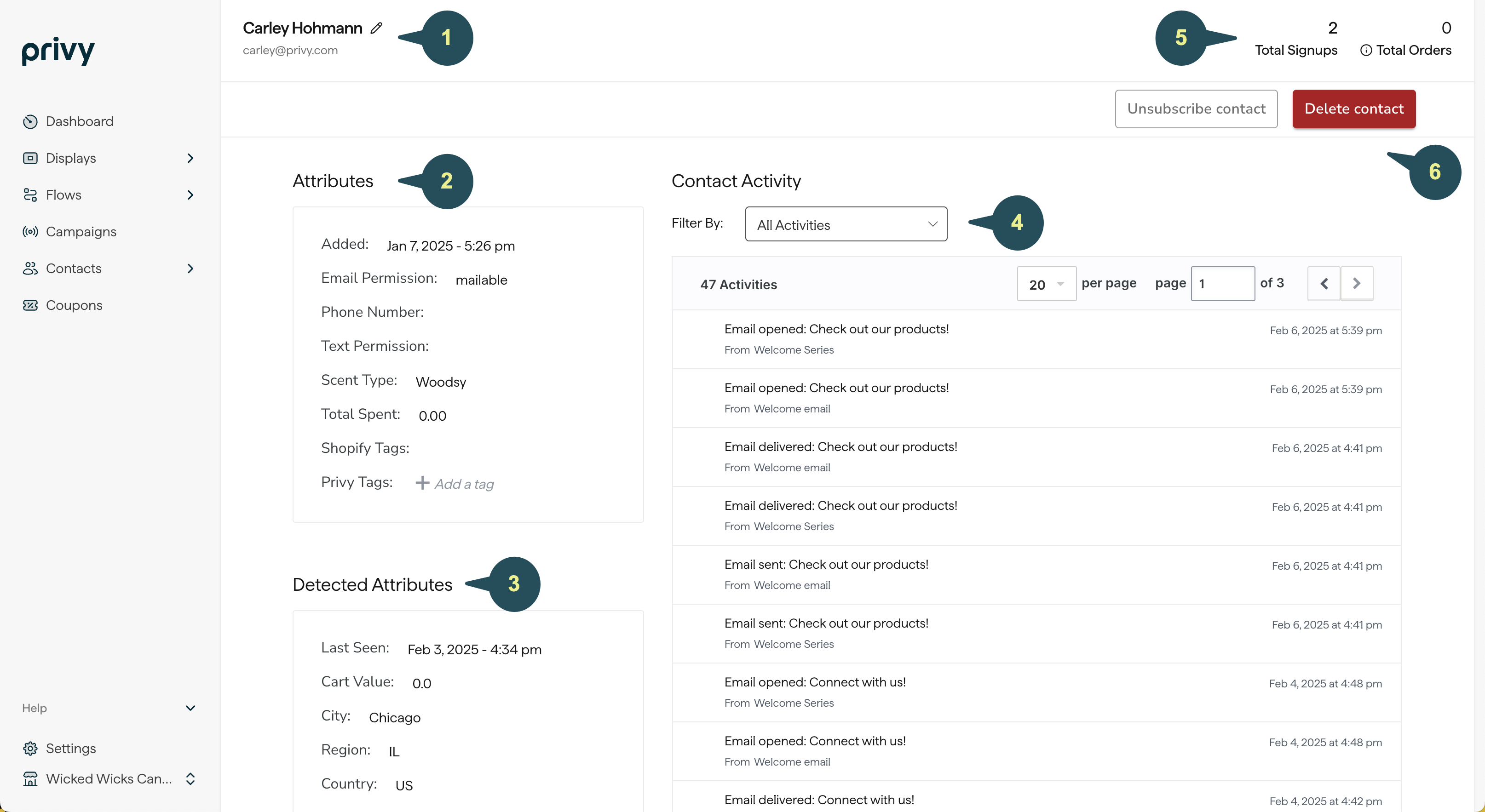Select Email opened from Welcome Series Feb 6
Viewport: 1485px width, 812px height.
(x=1036, y=339)
